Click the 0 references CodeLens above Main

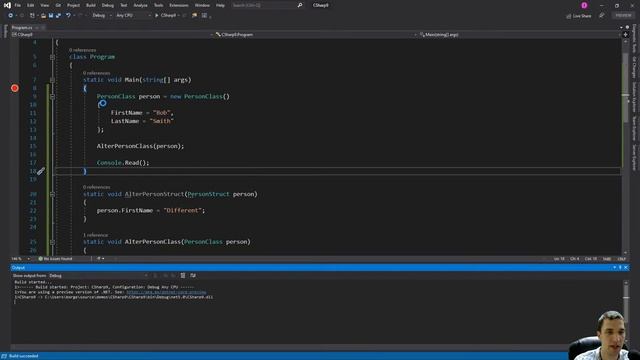96,73
